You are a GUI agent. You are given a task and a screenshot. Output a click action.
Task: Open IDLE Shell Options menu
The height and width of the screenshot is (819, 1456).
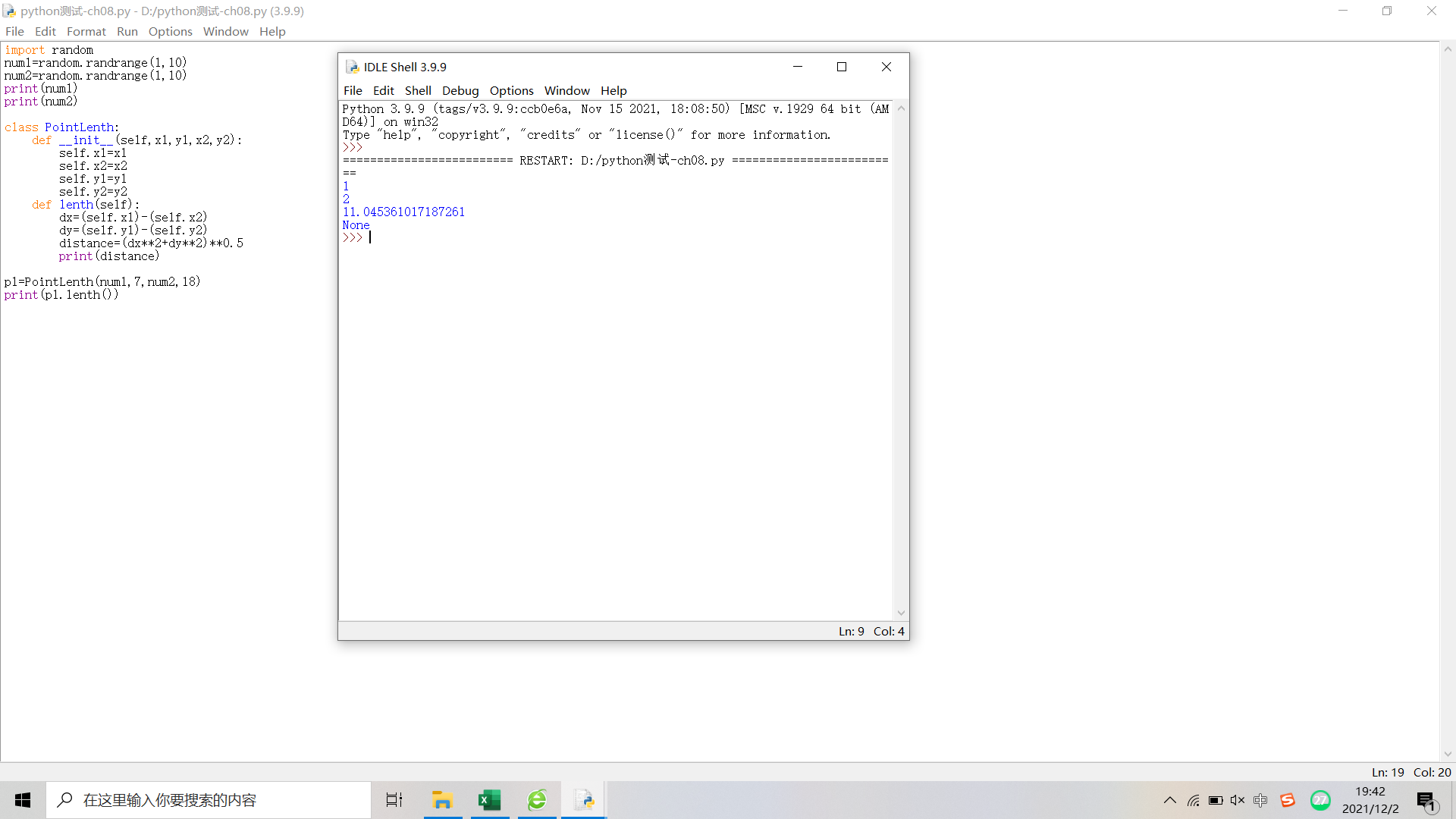pos(511,90)
